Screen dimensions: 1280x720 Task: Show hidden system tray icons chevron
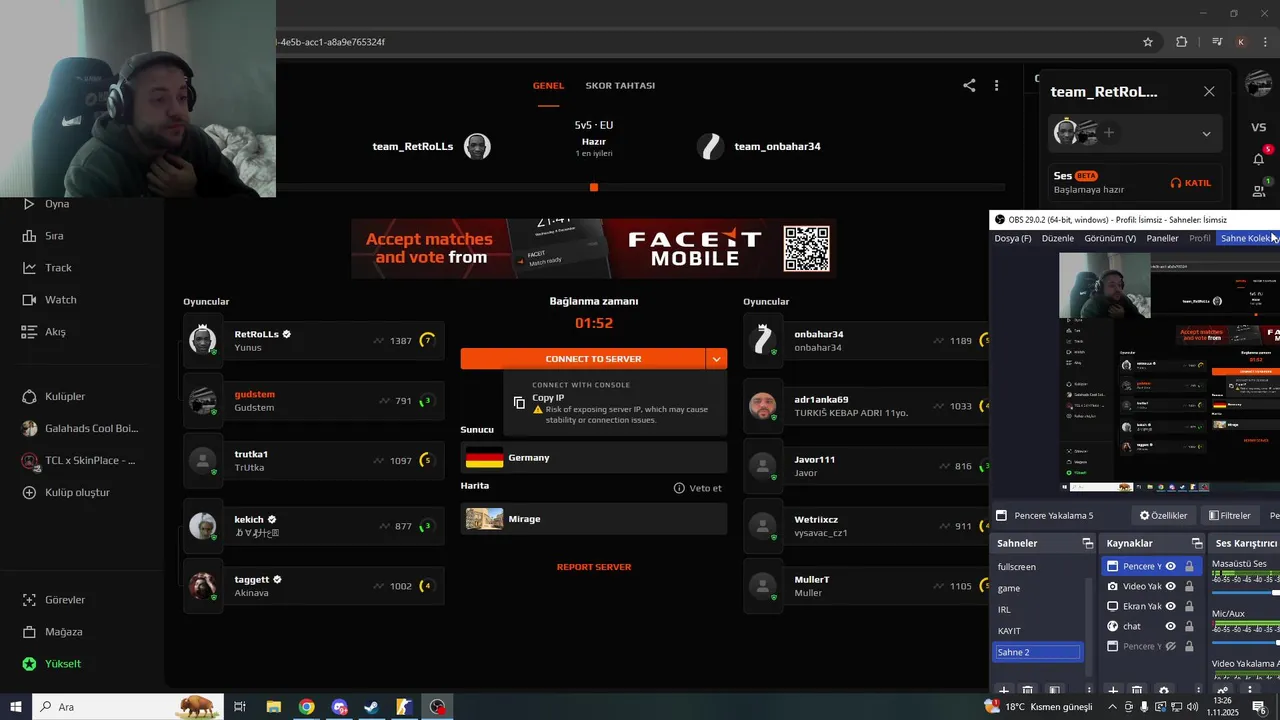1112,707
